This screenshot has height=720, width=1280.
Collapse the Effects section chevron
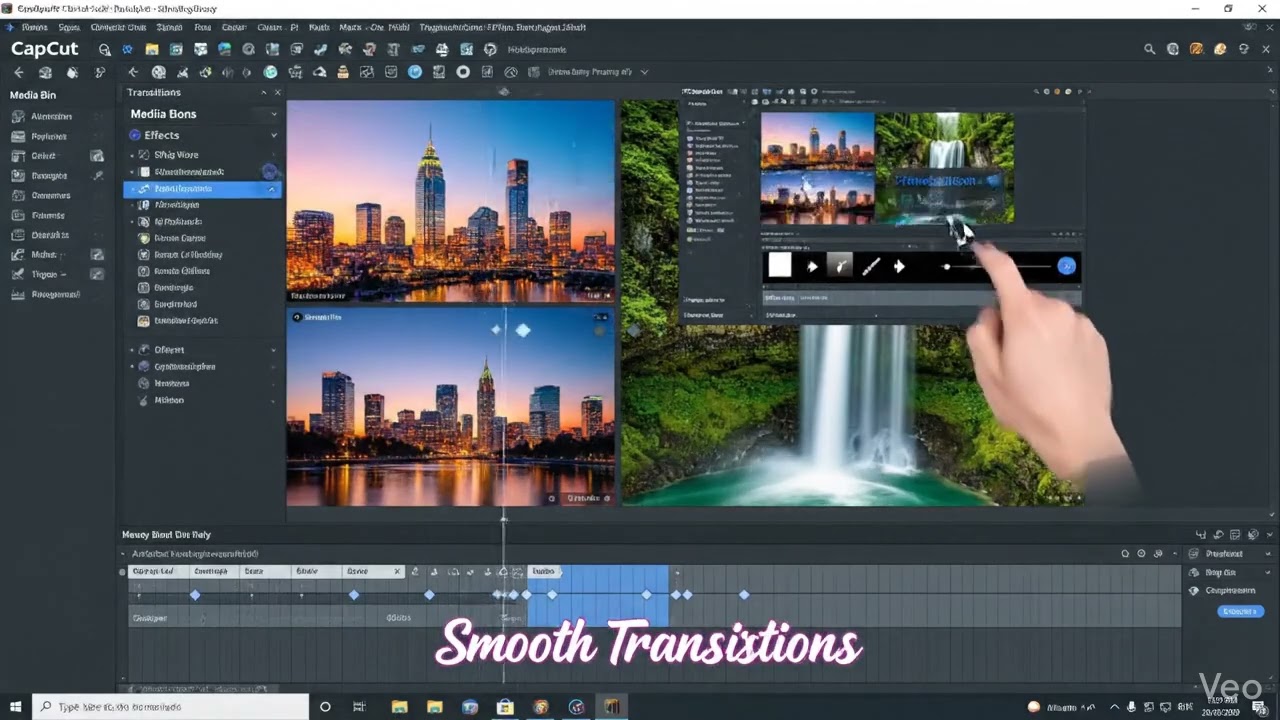pos(274,135)
